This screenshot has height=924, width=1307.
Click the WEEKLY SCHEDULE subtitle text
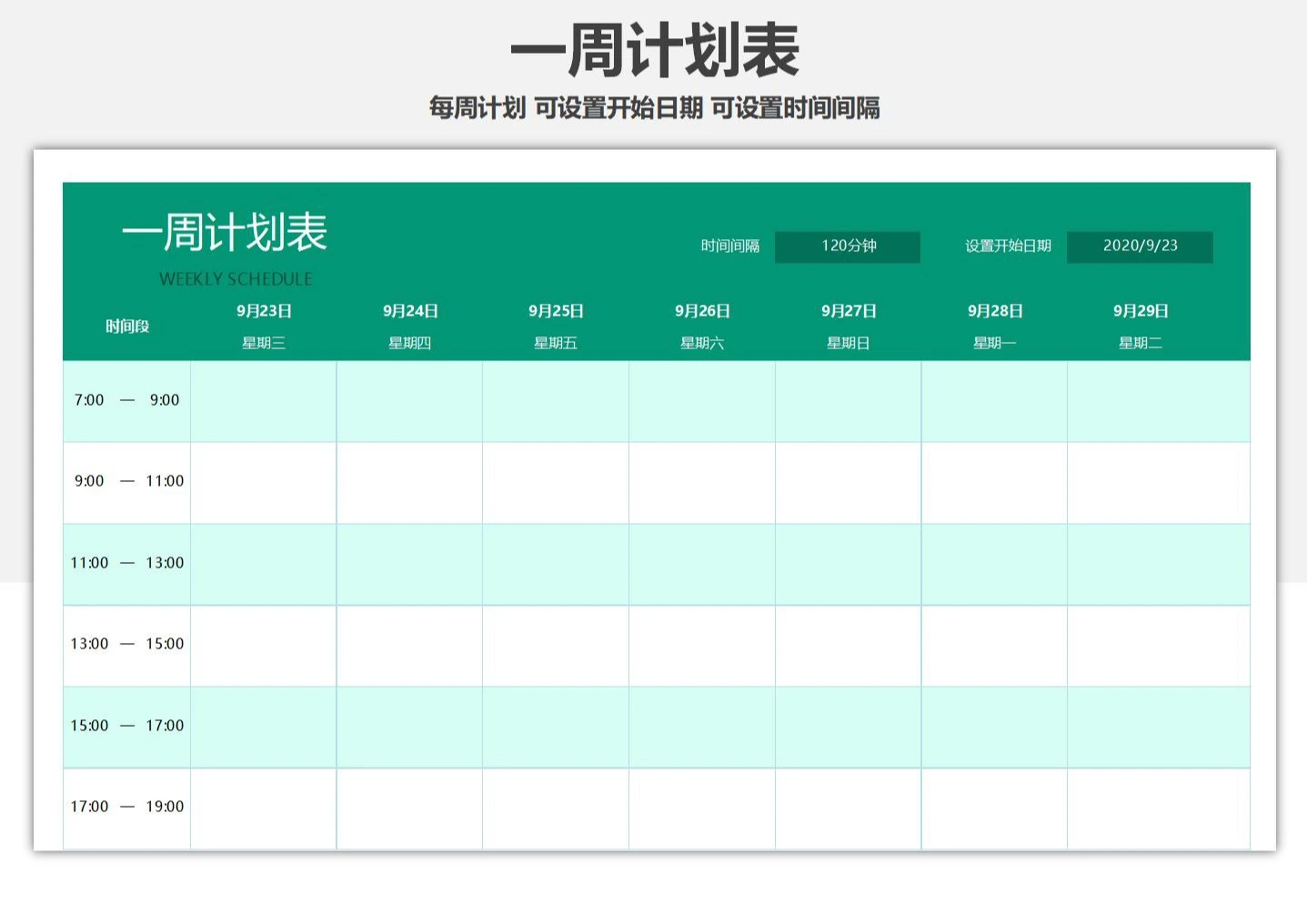(x=236, y=279)
